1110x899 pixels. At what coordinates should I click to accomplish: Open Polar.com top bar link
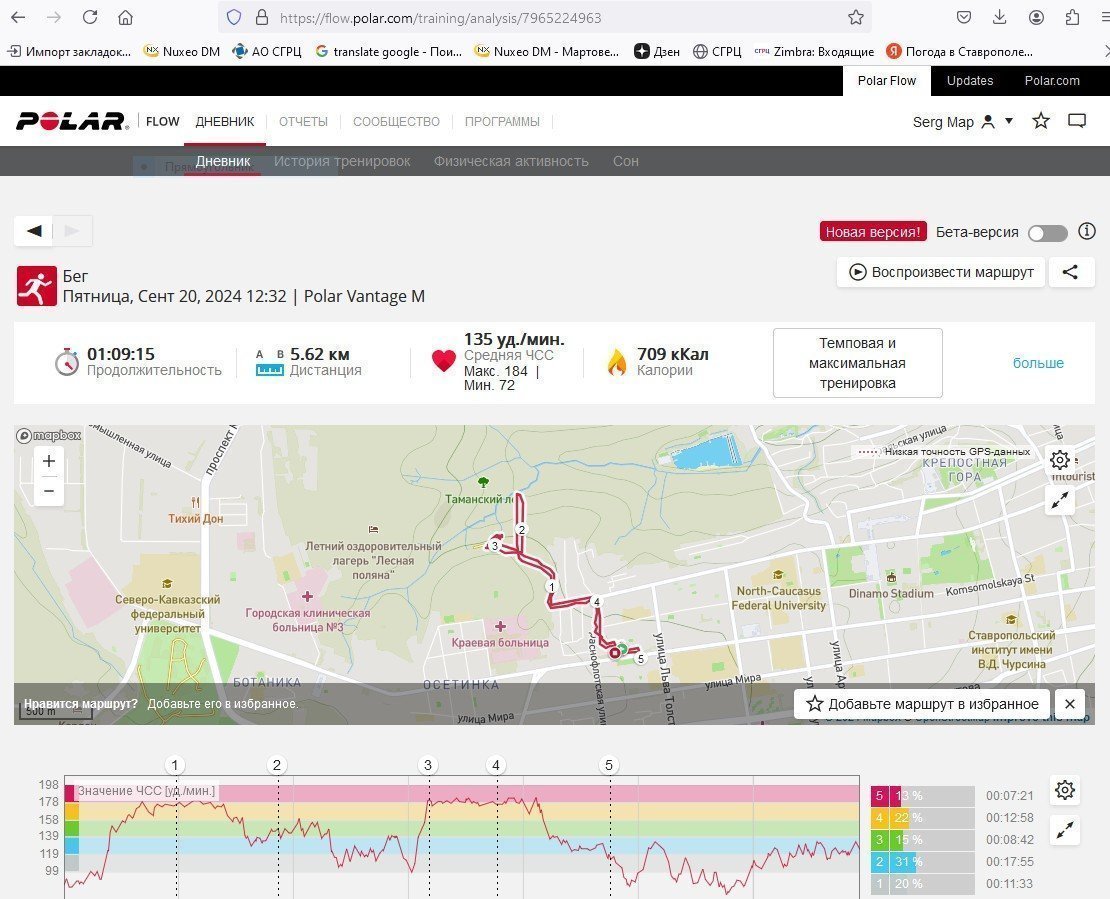coord(1052,81)
